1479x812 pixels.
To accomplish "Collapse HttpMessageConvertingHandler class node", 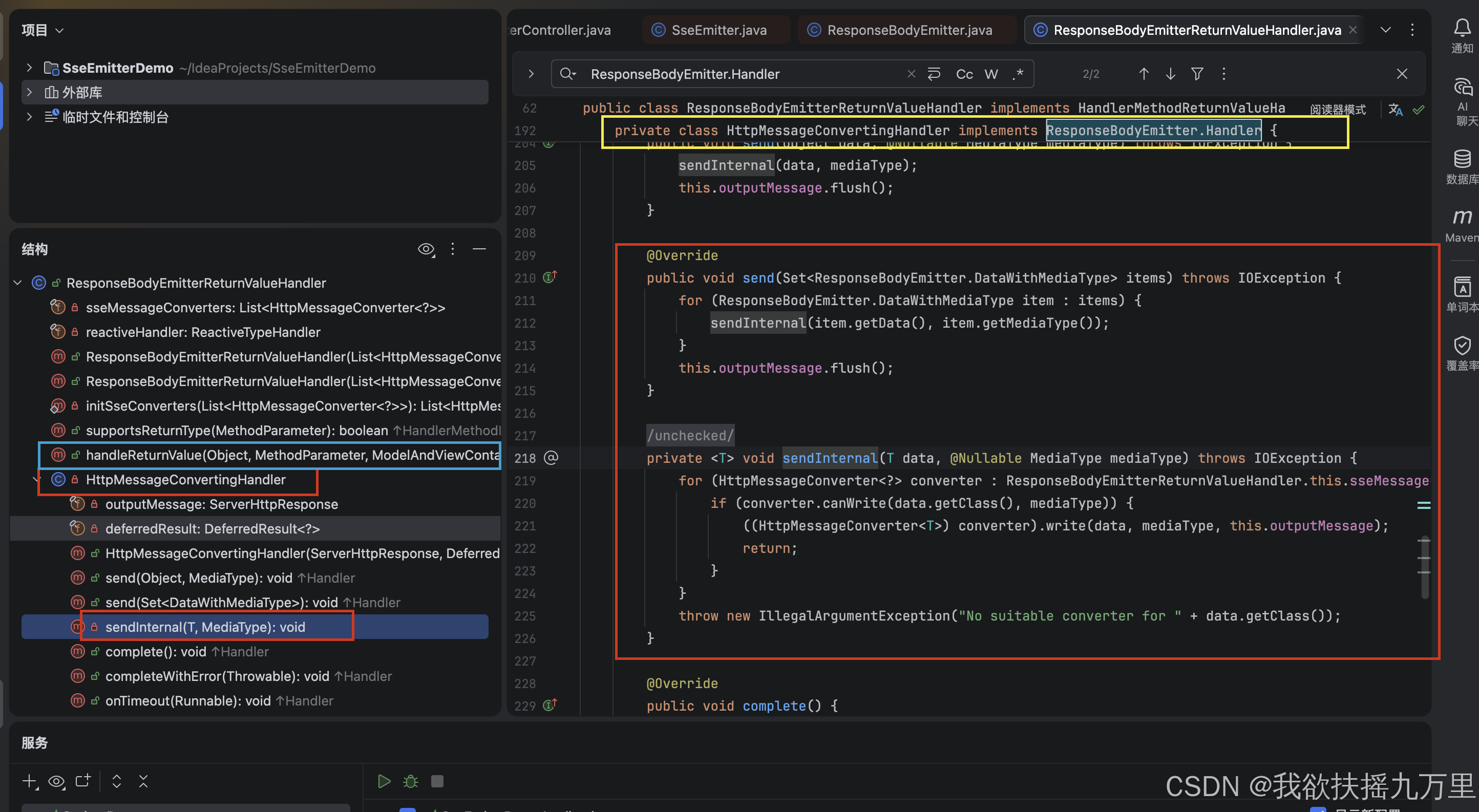I will (x=37, y=479).
